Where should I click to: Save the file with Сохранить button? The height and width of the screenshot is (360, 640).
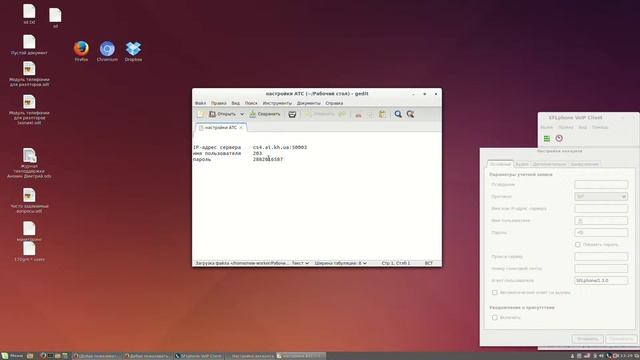point(265,114)
